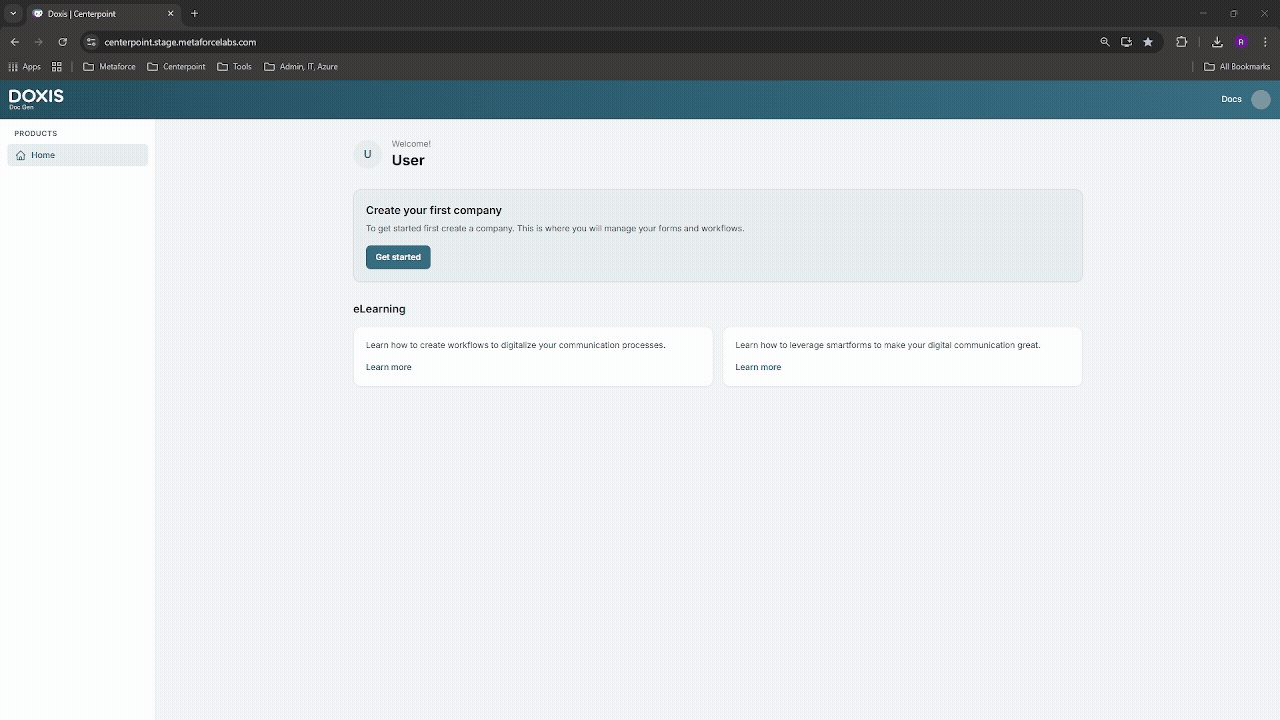Viewport: 1280px width, 720px height.
Task: Open the Chrome three-dot menu
Action: coord(1266,42)
